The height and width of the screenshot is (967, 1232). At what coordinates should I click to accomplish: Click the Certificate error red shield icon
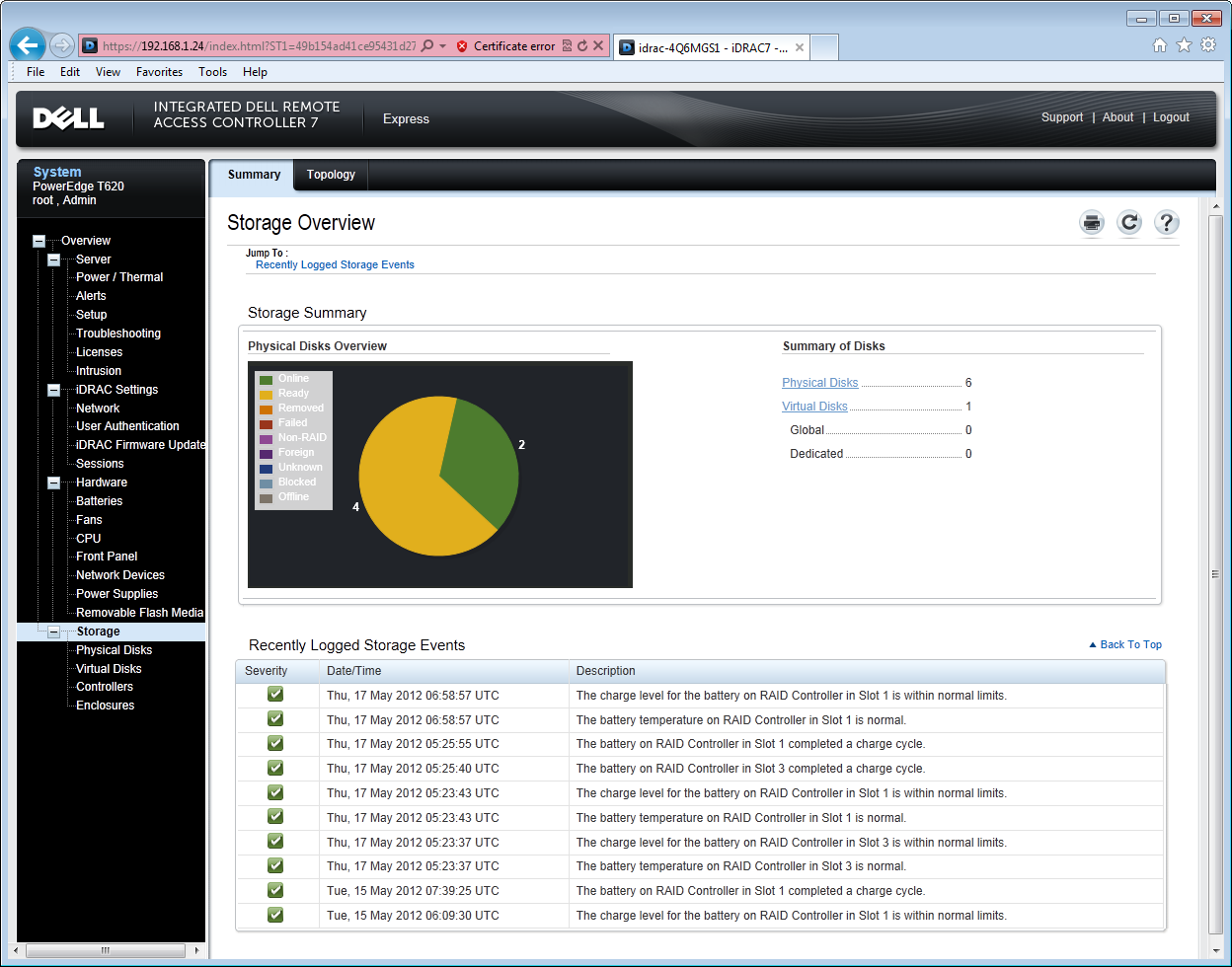point(462,46)
